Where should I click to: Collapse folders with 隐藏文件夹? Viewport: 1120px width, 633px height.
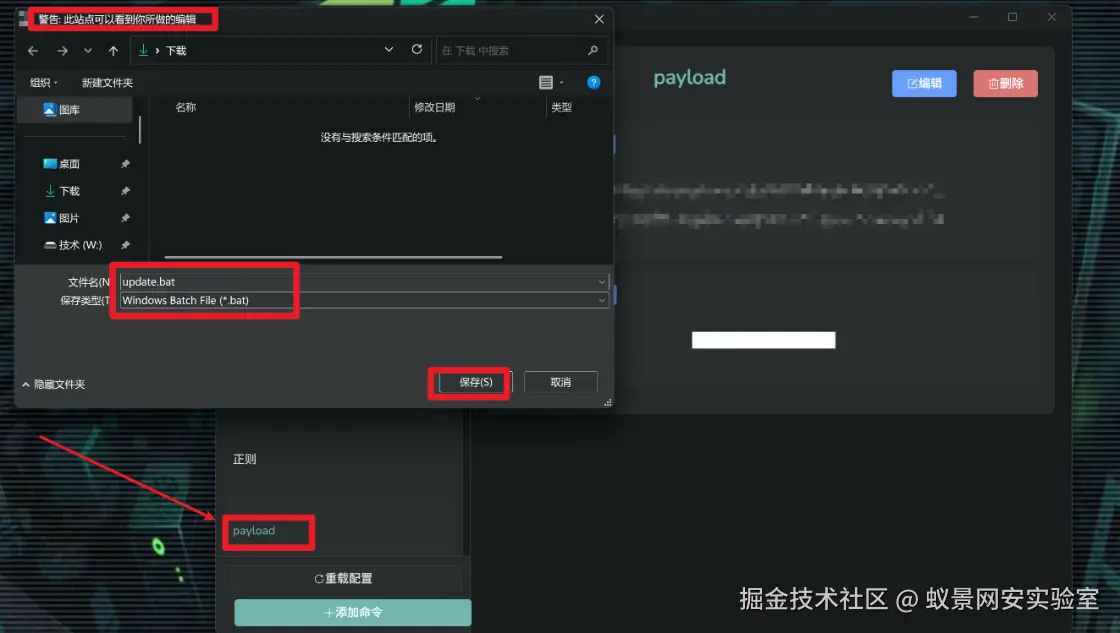click(54, 385)
